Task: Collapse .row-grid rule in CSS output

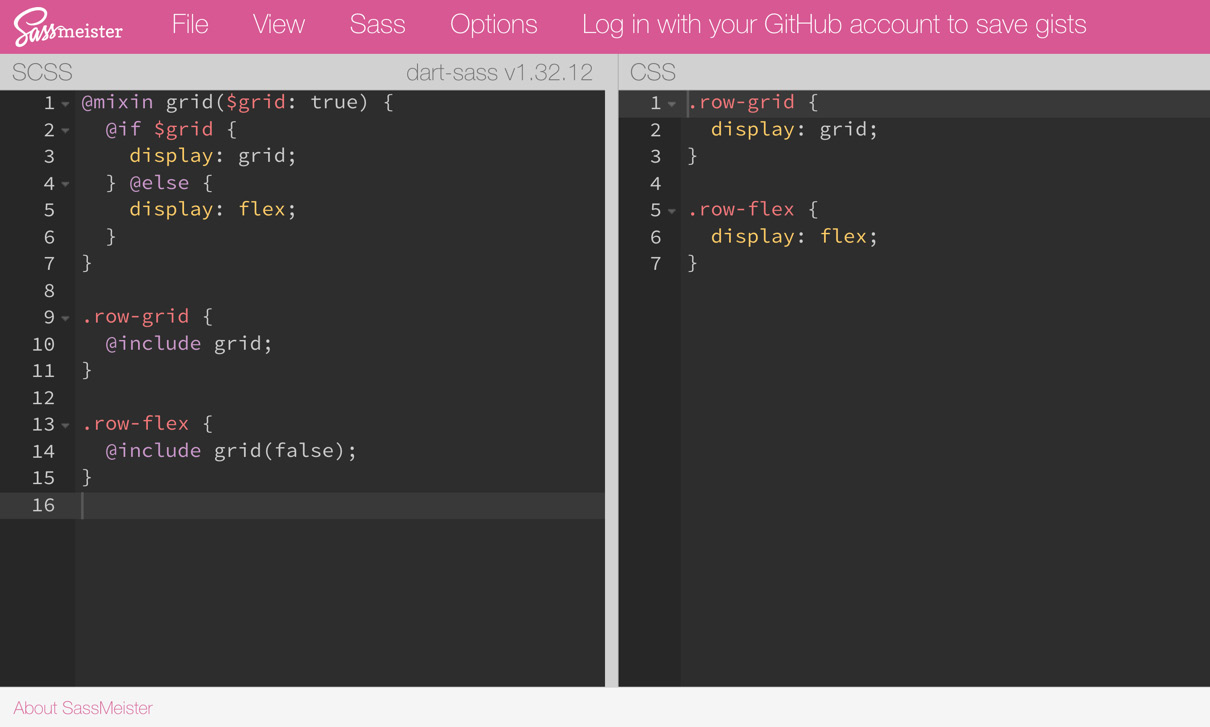Action: click(x=672, y=104)
